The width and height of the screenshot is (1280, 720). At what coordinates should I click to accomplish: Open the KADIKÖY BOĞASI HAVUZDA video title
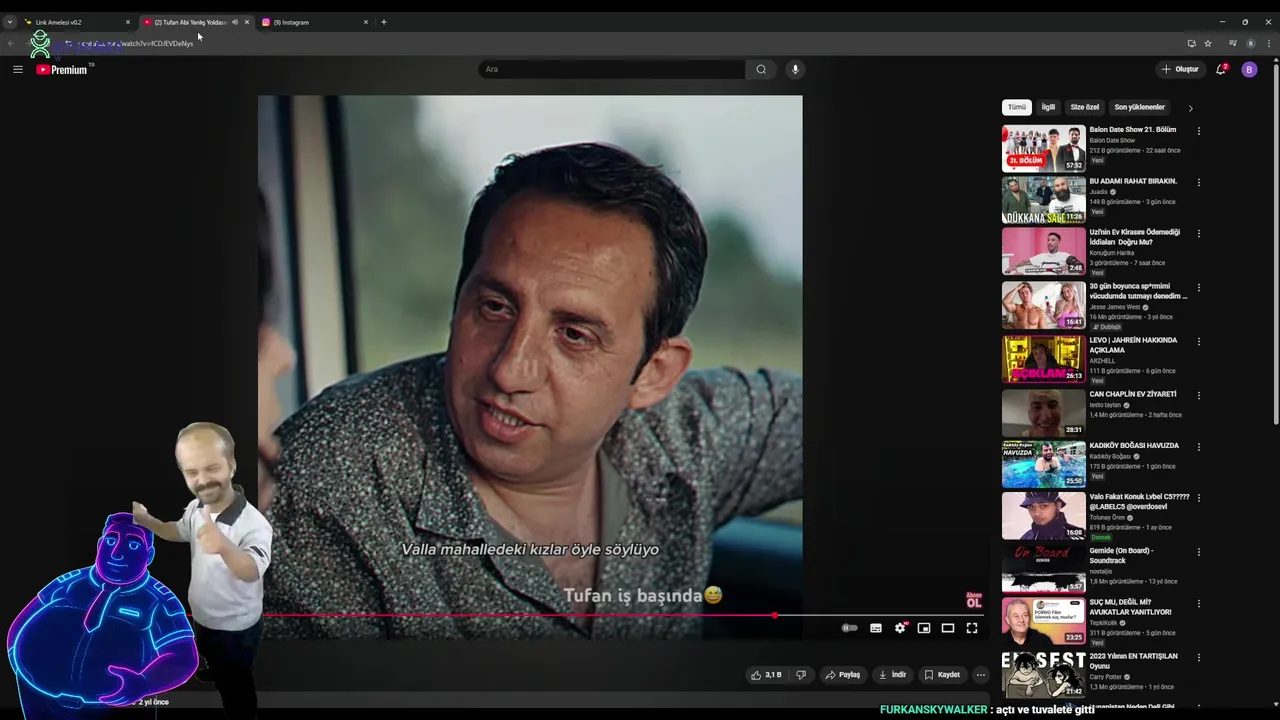1134,445
